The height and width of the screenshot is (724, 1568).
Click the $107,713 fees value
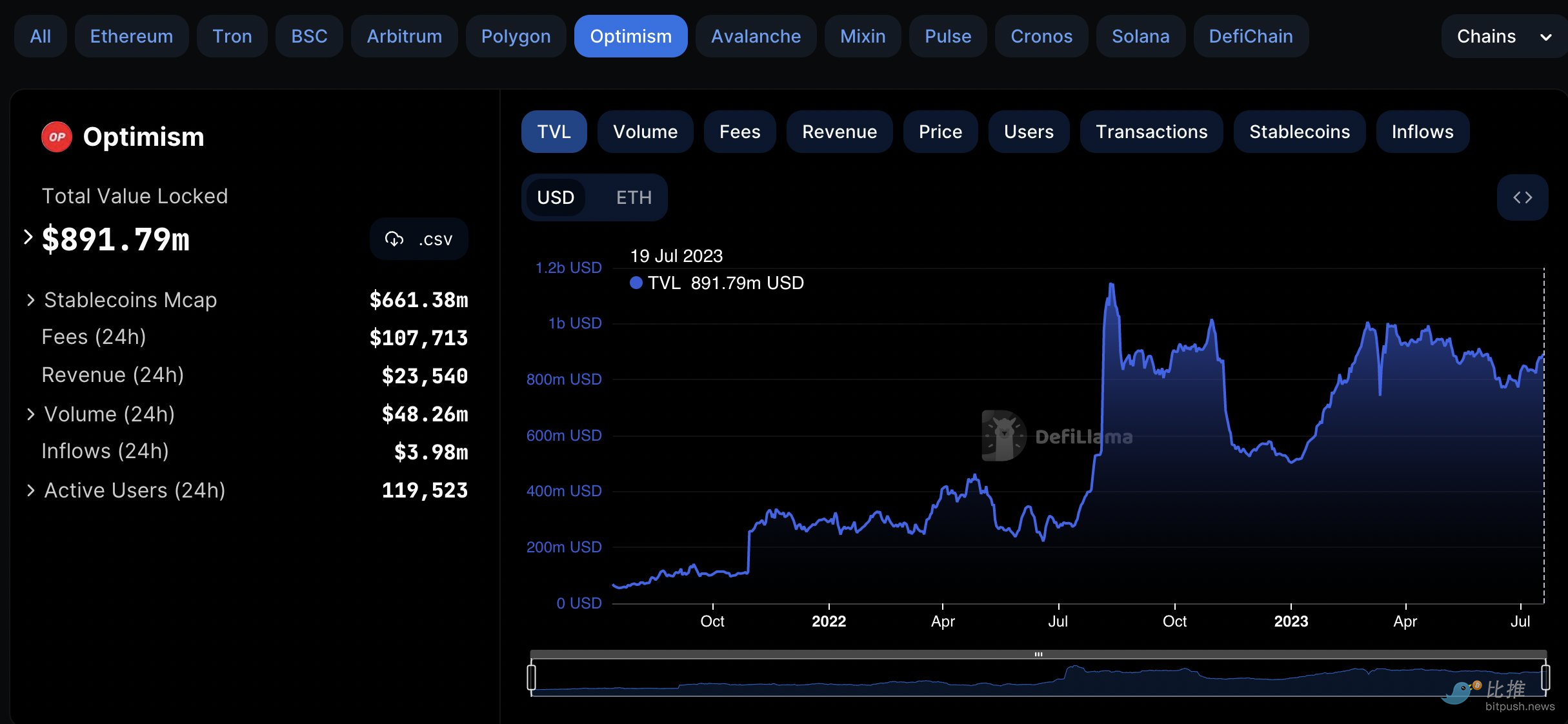pos(419,337)
